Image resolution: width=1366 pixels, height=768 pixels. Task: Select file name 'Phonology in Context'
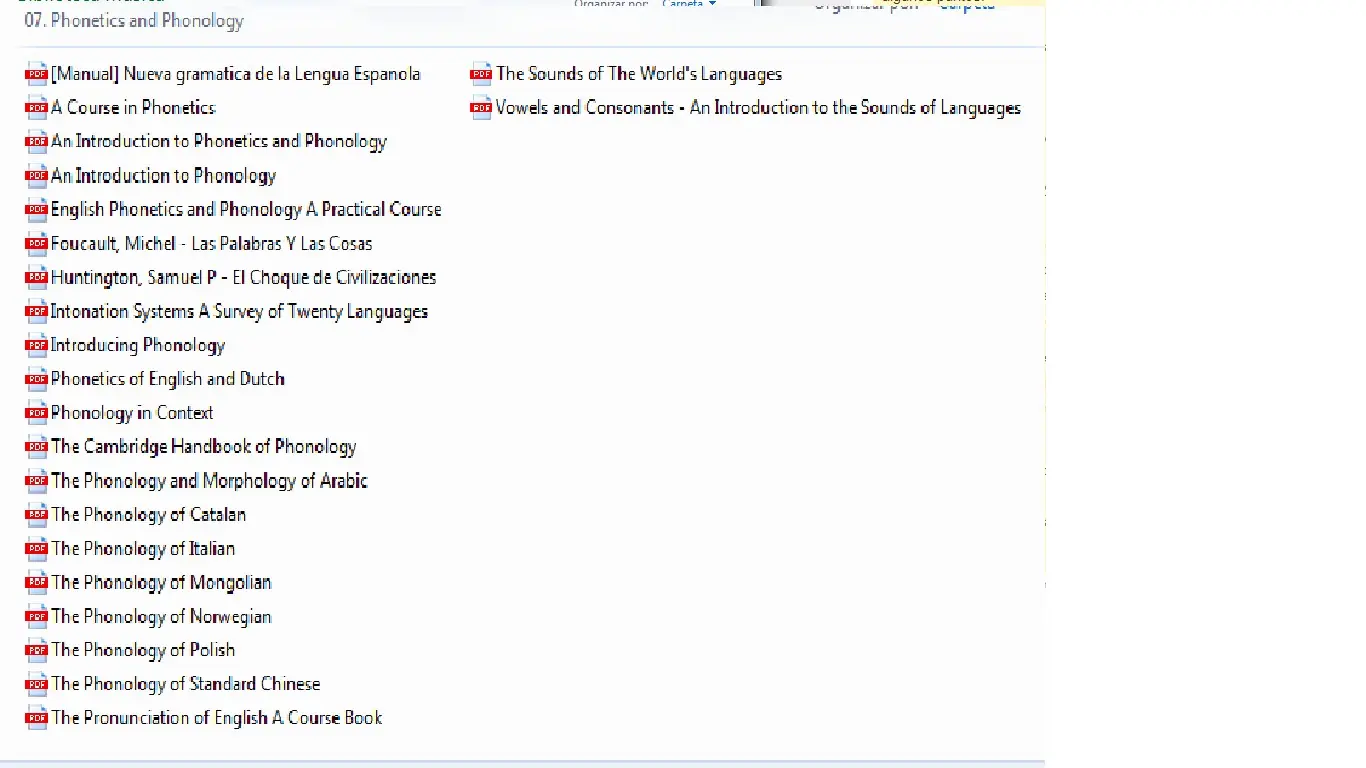(132, 413)
